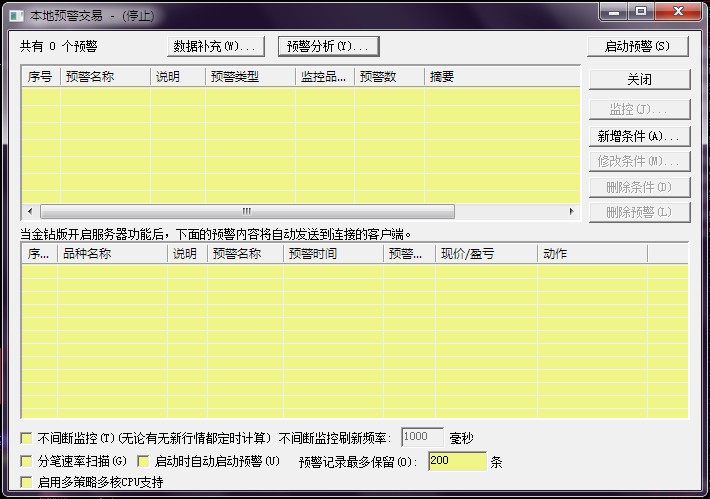Click 预警名称 column header in lower table
This screenshot has height=499, width=710.
[245, 254]
